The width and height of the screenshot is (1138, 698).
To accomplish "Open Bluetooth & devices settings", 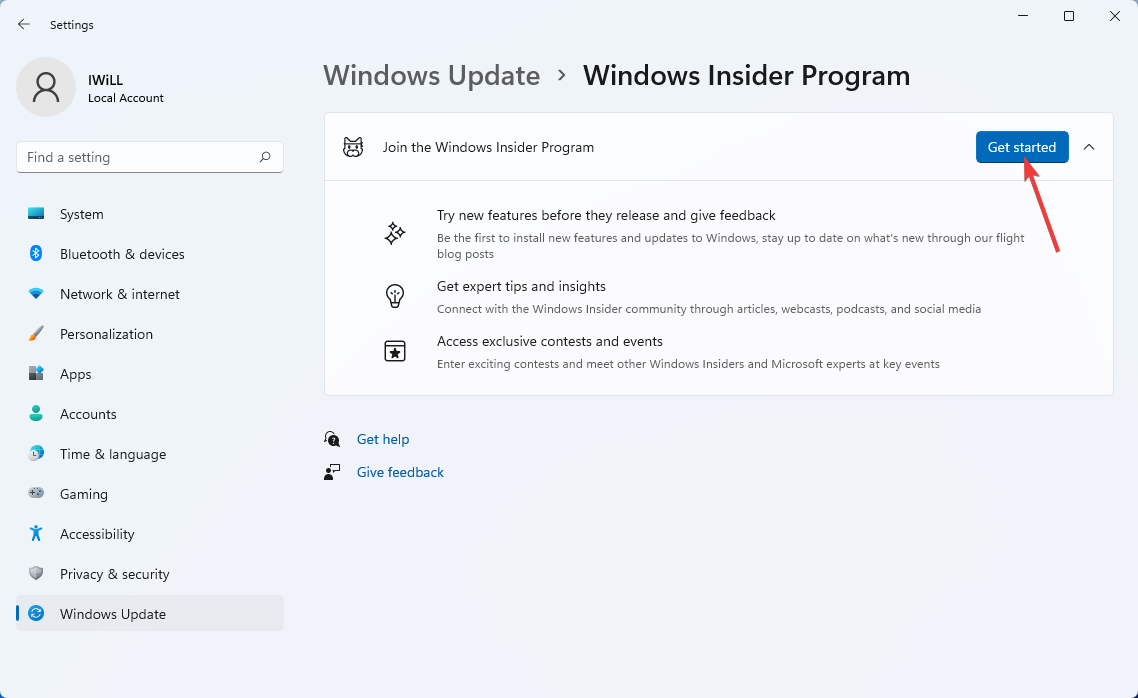I will tap(150, 254).
